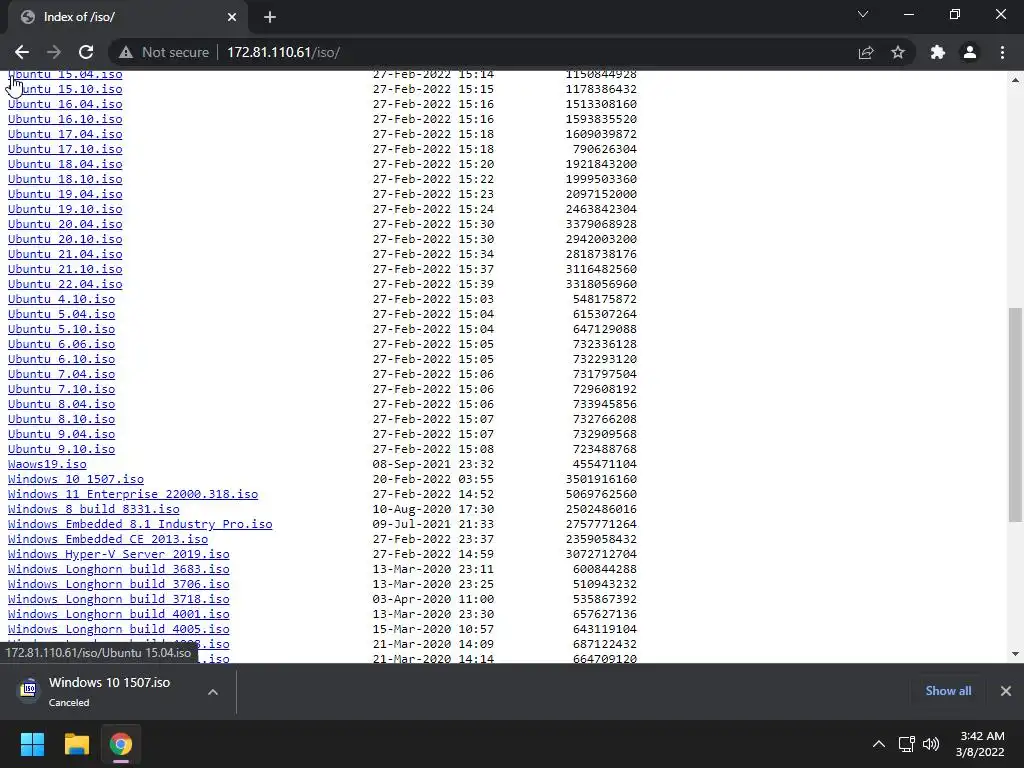
Task: Open the network icon in system tray
Action: pyautogui.click(x=906, y=744)
